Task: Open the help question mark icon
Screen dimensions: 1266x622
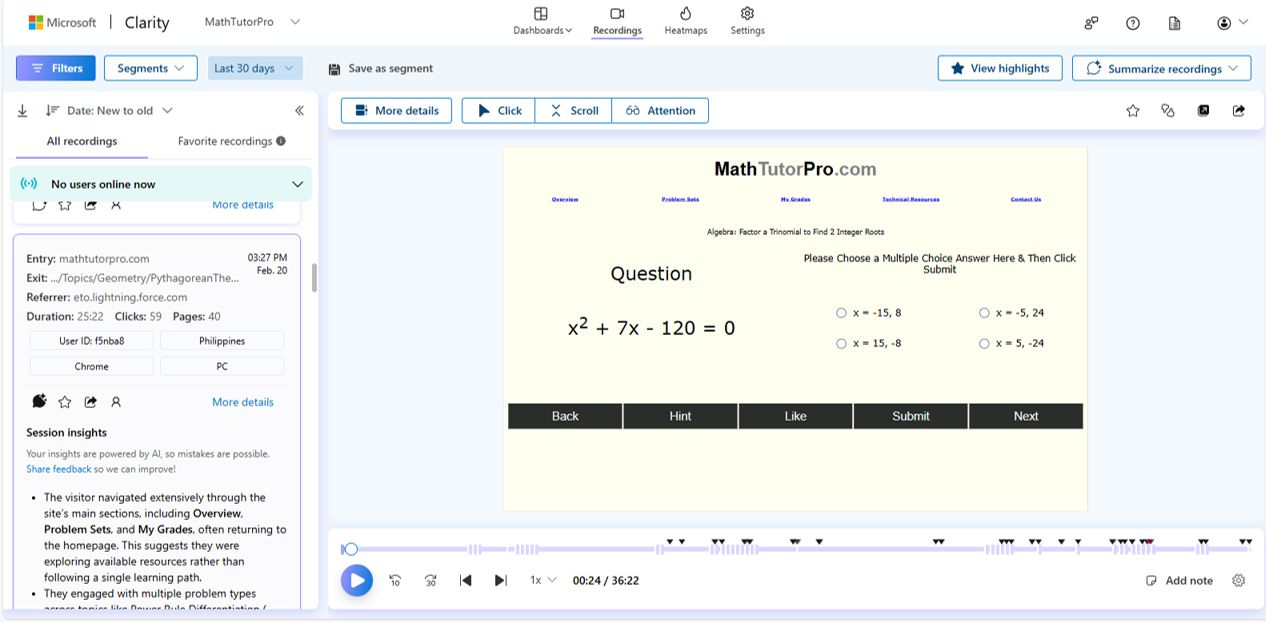Action: coord(1133,23)
